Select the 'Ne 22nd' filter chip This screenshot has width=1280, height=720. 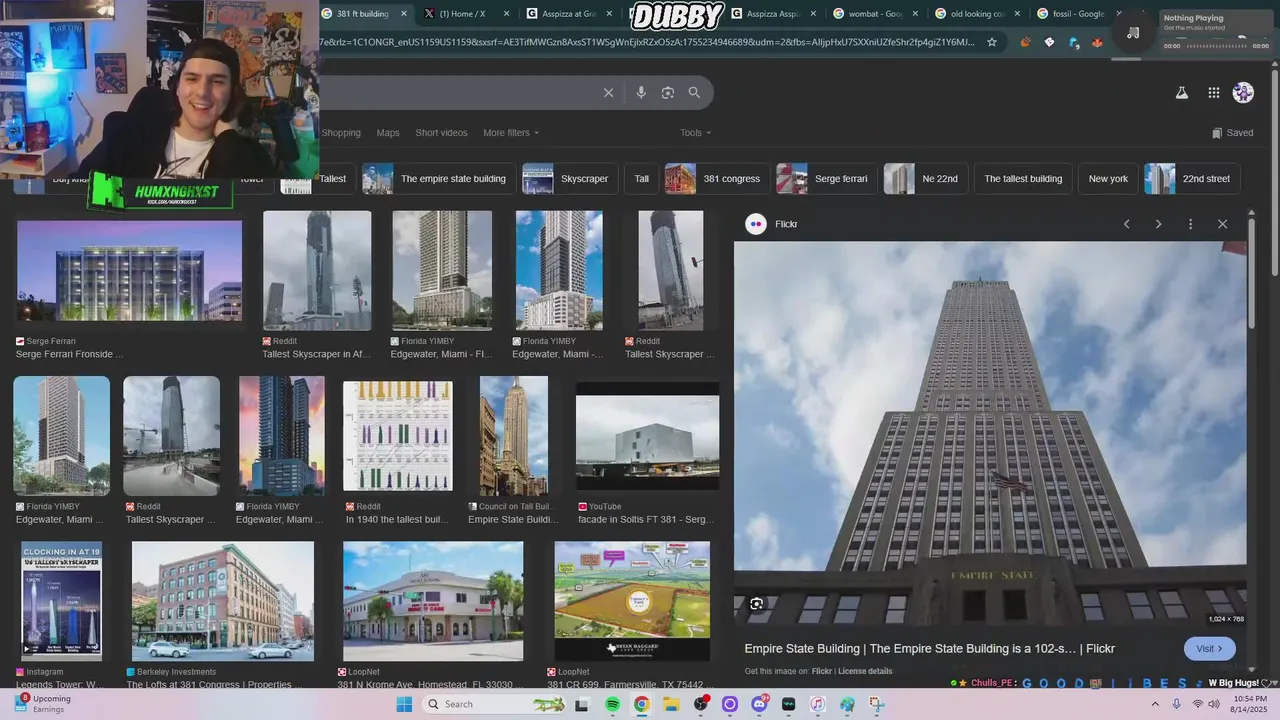[x=926, y=179]
